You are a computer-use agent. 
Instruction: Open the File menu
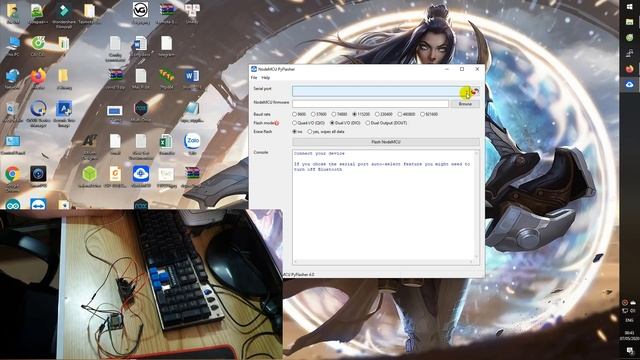254,78
